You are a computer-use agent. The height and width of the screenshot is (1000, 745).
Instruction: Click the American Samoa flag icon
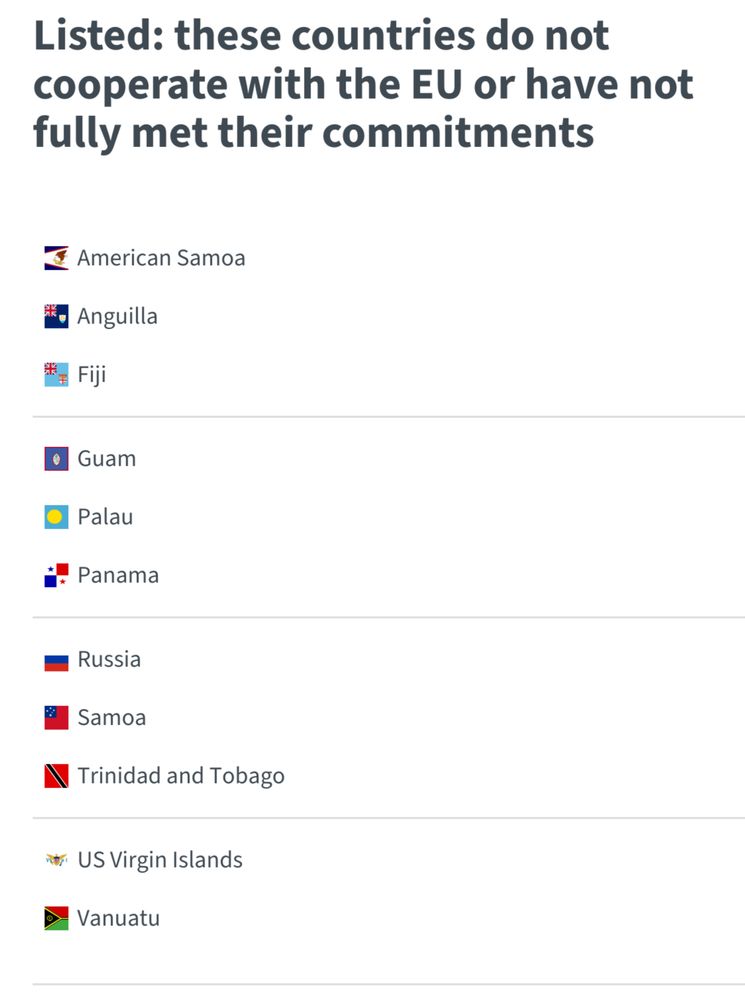56,258
